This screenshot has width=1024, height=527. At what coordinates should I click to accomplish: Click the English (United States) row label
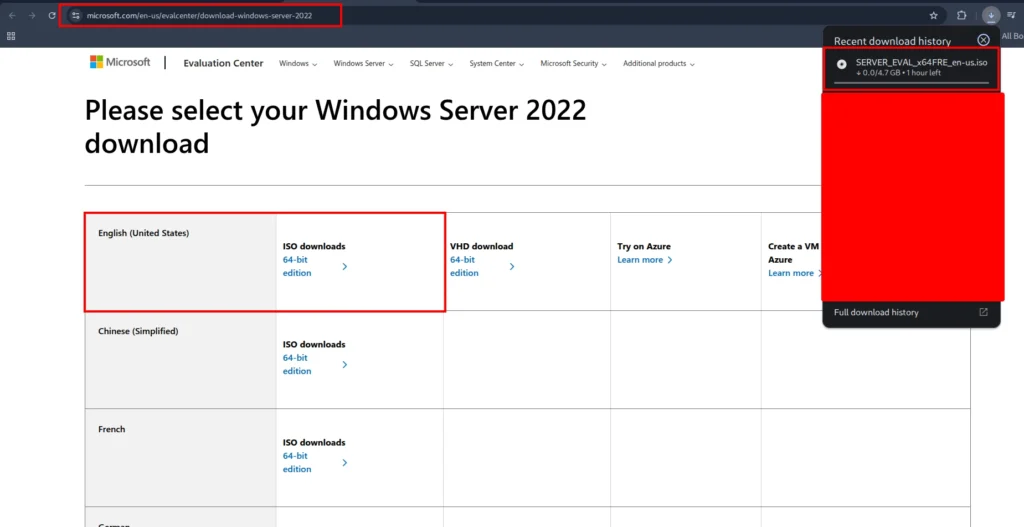pos(144,233)
